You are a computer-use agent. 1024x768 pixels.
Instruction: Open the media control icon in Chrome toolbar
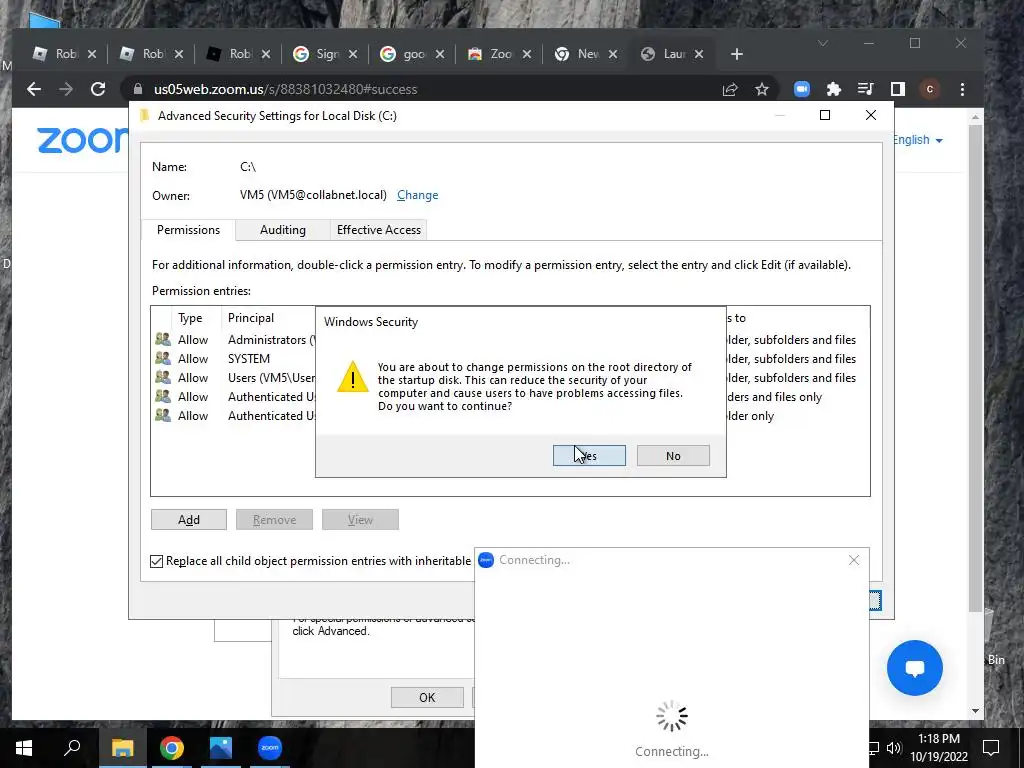point(865,89)
